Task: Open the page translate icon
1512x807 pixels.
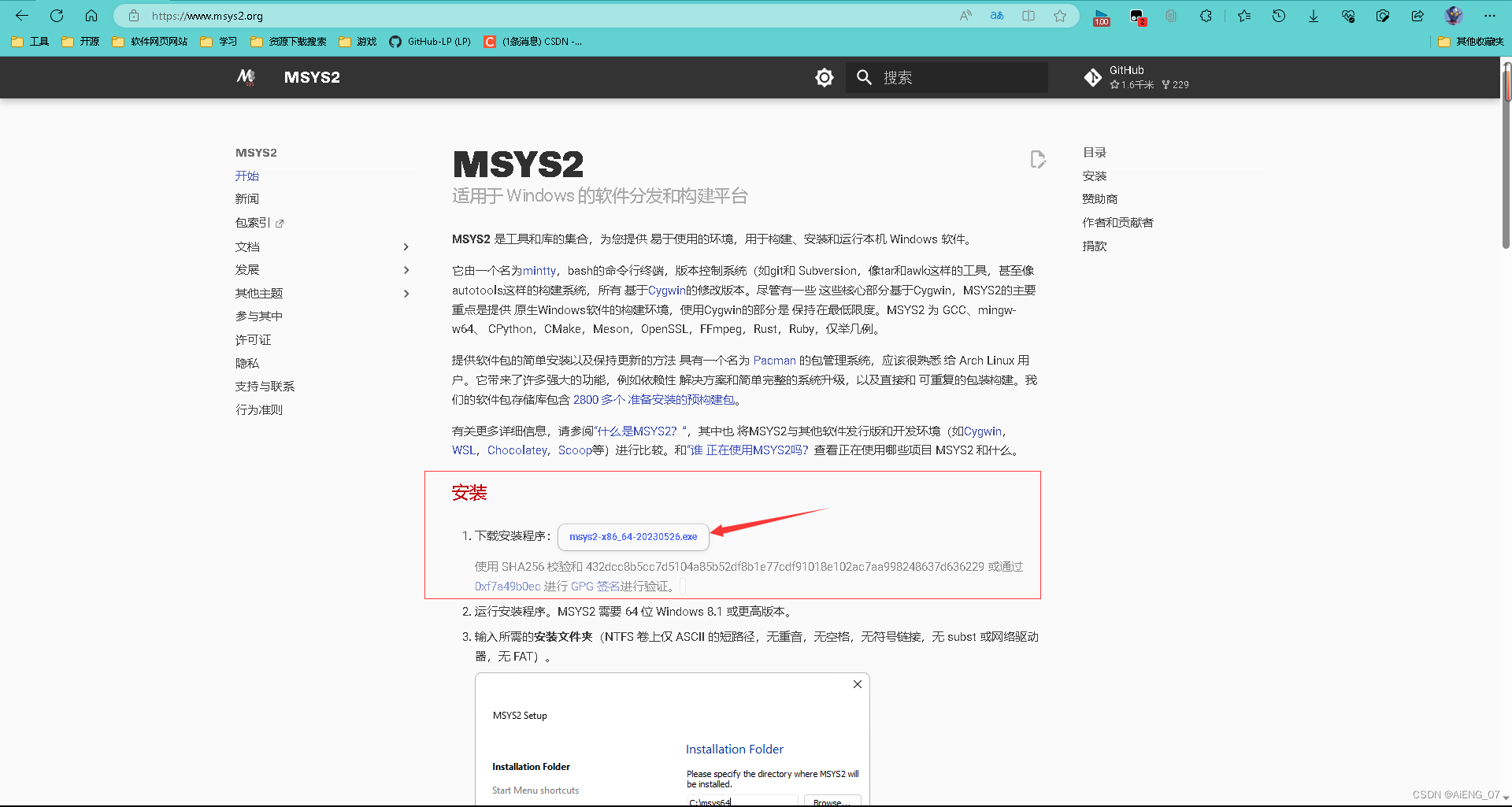Action: point(997,16)
